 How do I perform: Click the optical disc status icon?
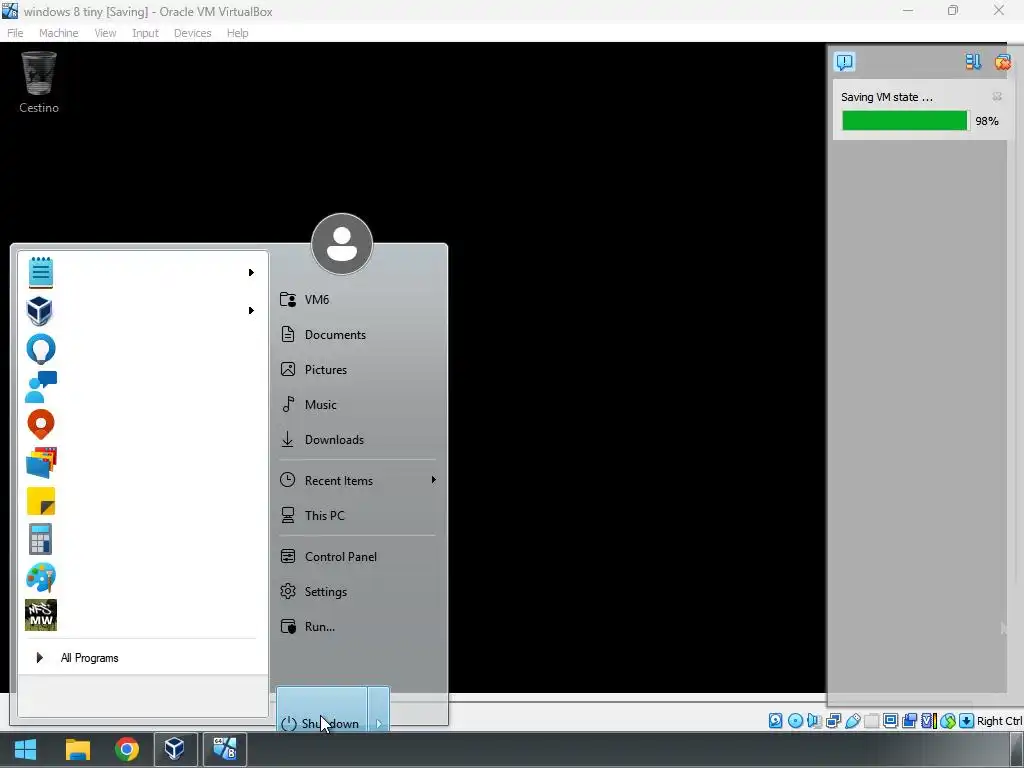(x=795, y=720)
